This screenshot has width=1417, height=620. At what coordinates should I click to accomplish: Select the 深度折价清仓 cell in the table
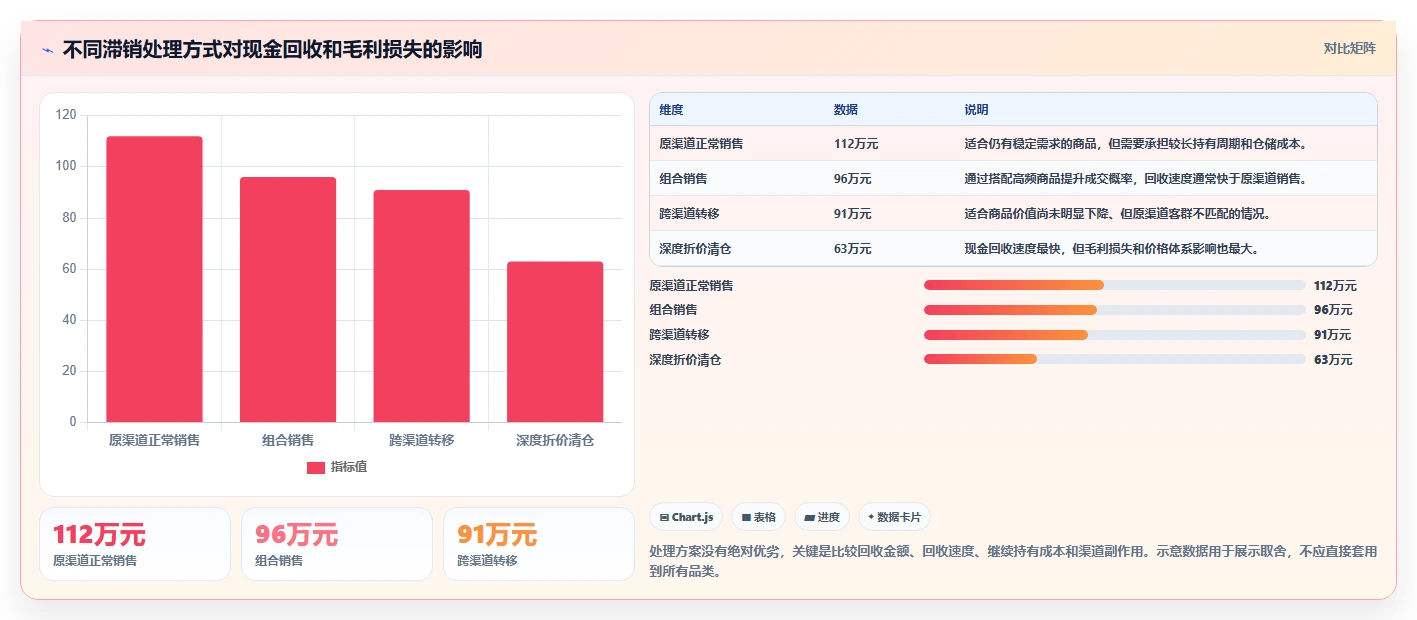pos(695,249)
